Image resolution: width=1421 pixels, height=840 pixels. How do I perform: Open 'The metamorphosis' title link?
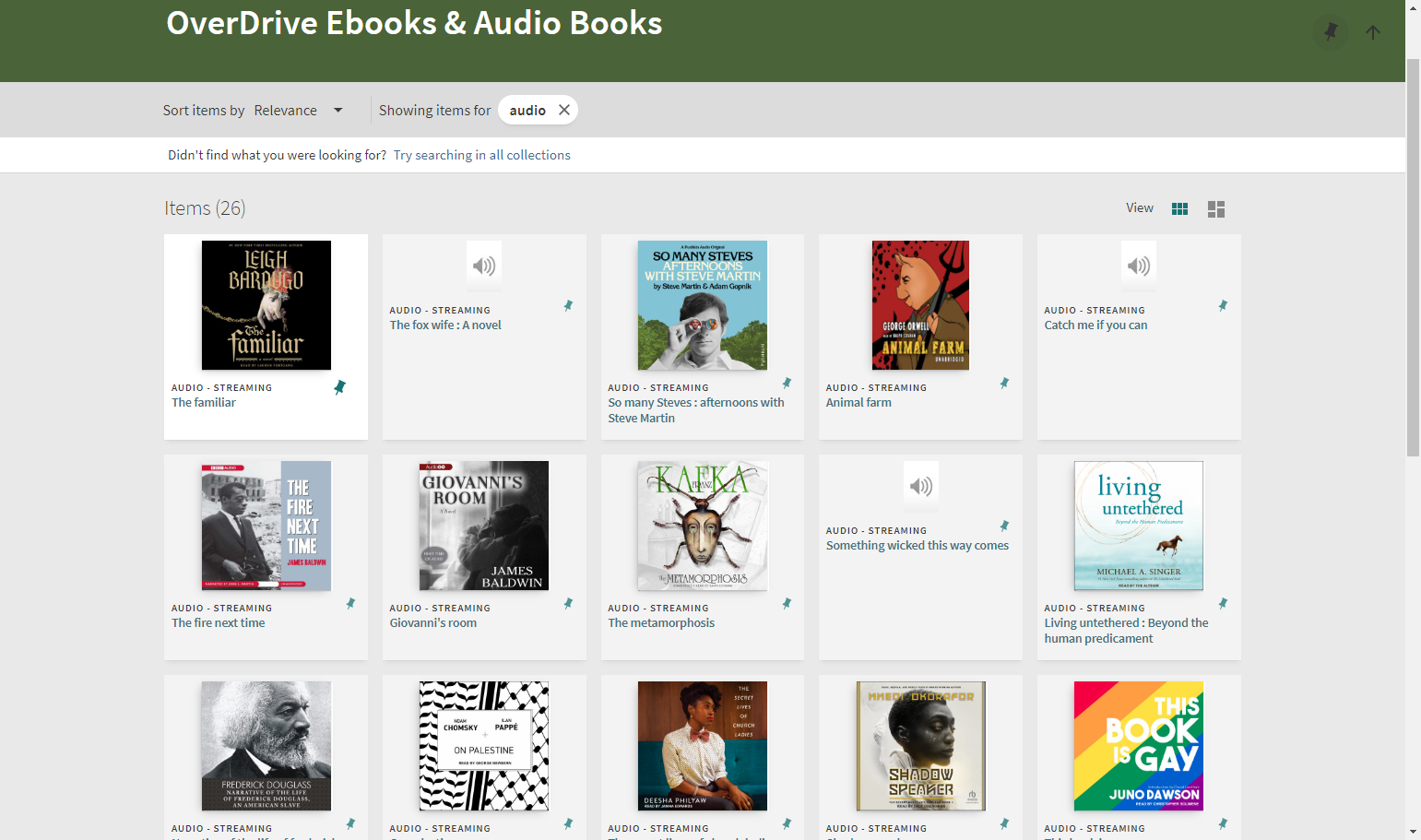coord(661,623)
